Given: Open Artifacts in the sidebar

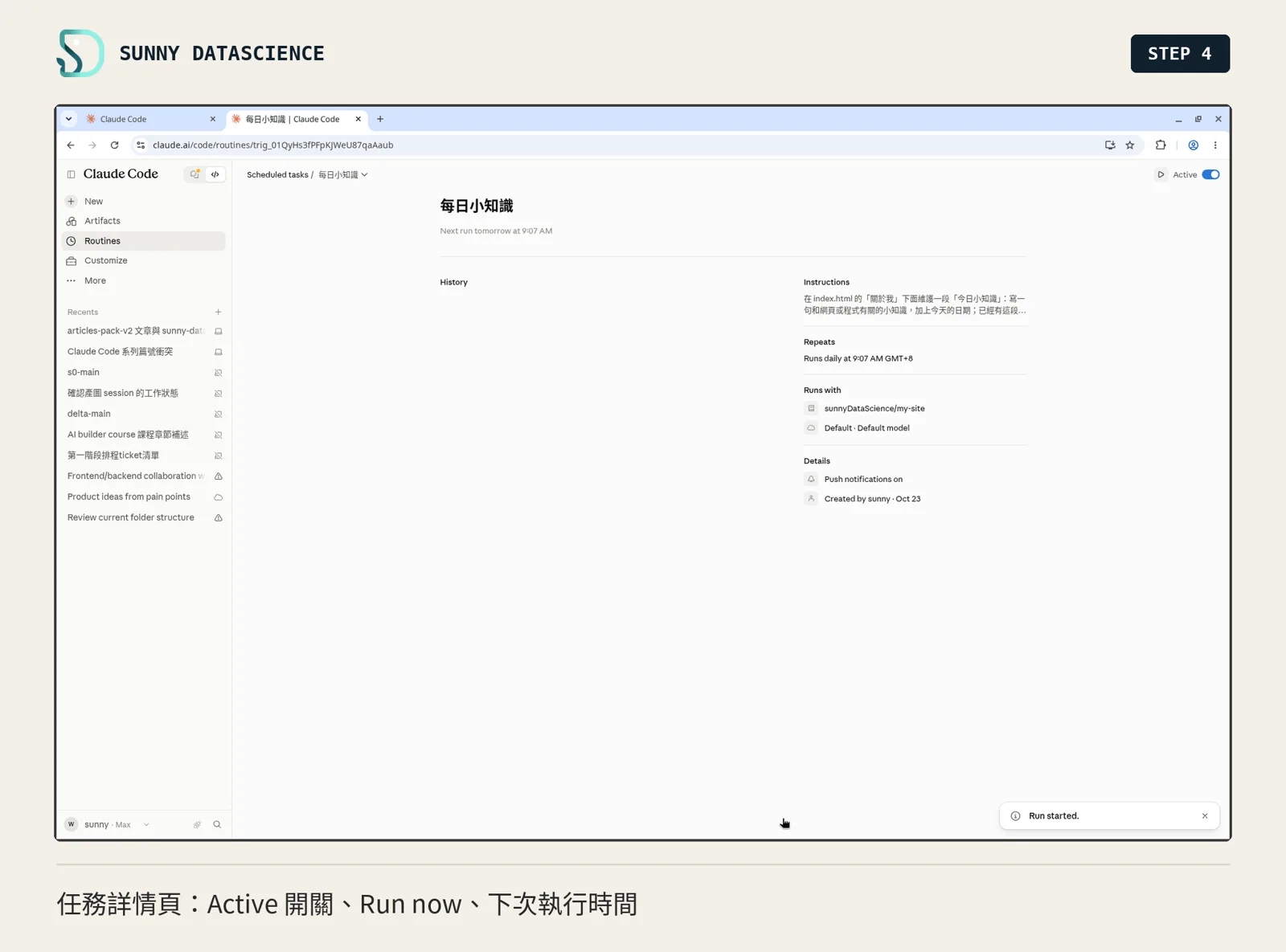Looking at the screenshot, I should click(144, 221).
